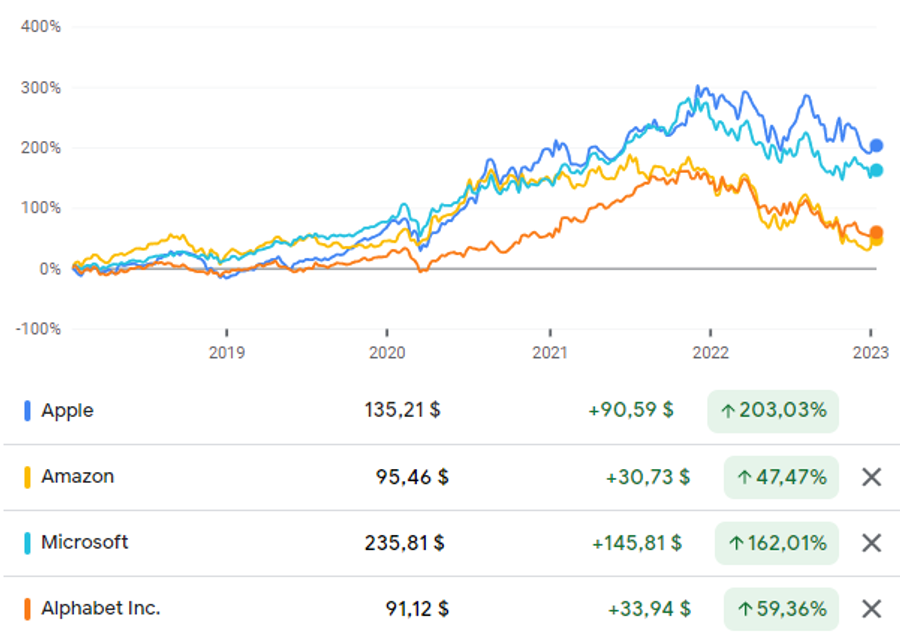Click the cyan Microsoft endpoint dot on chart

pos(876,170)
